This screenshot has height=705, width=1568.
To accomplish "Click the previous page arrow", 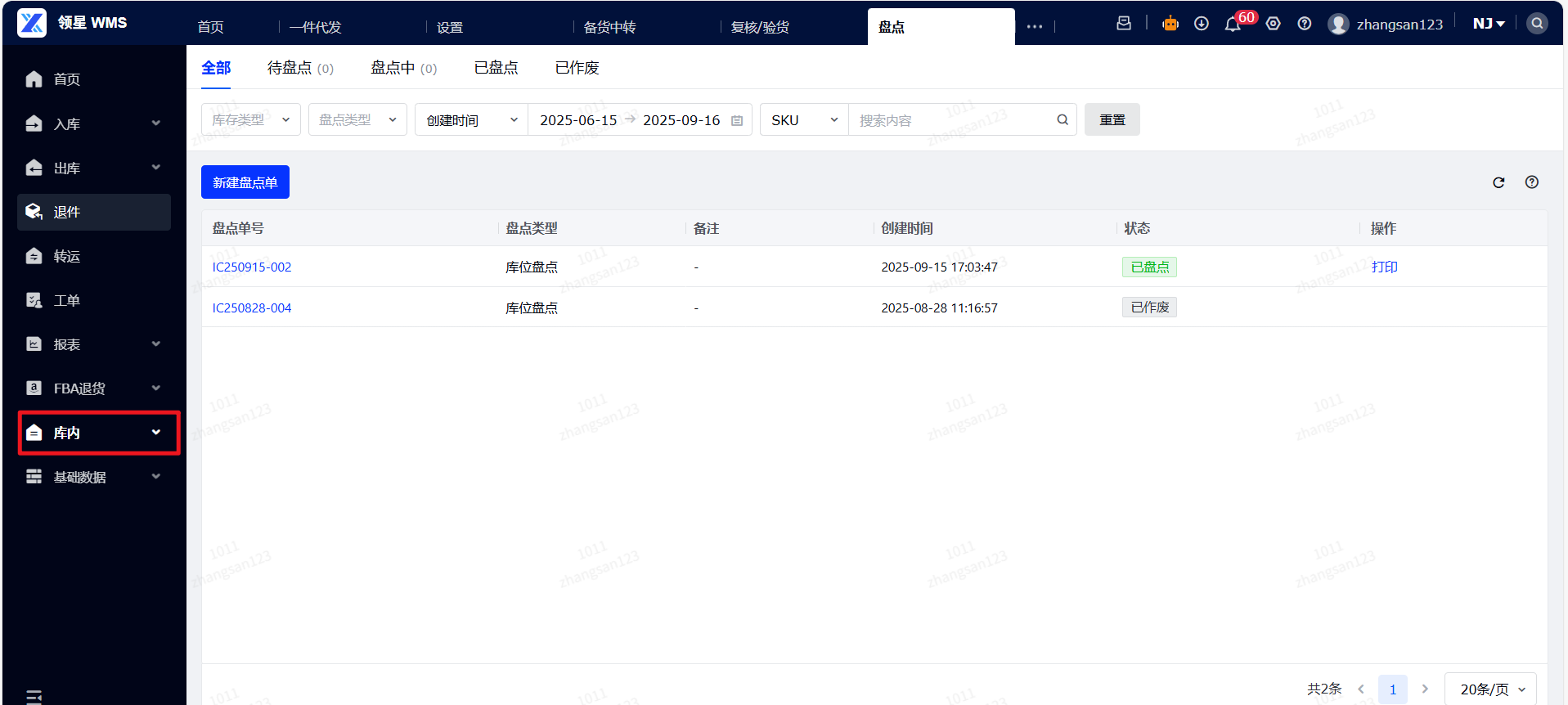I will pyautogui.click(x=1361, y=689).
